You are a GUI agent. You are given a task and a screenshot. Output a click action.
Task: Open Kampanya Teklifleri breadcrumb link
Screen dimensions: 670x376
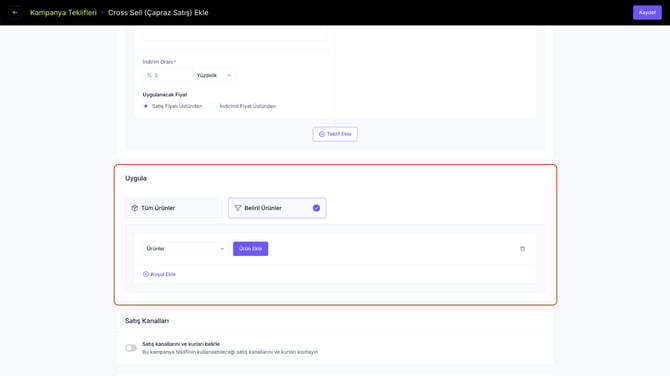[63, 13]
